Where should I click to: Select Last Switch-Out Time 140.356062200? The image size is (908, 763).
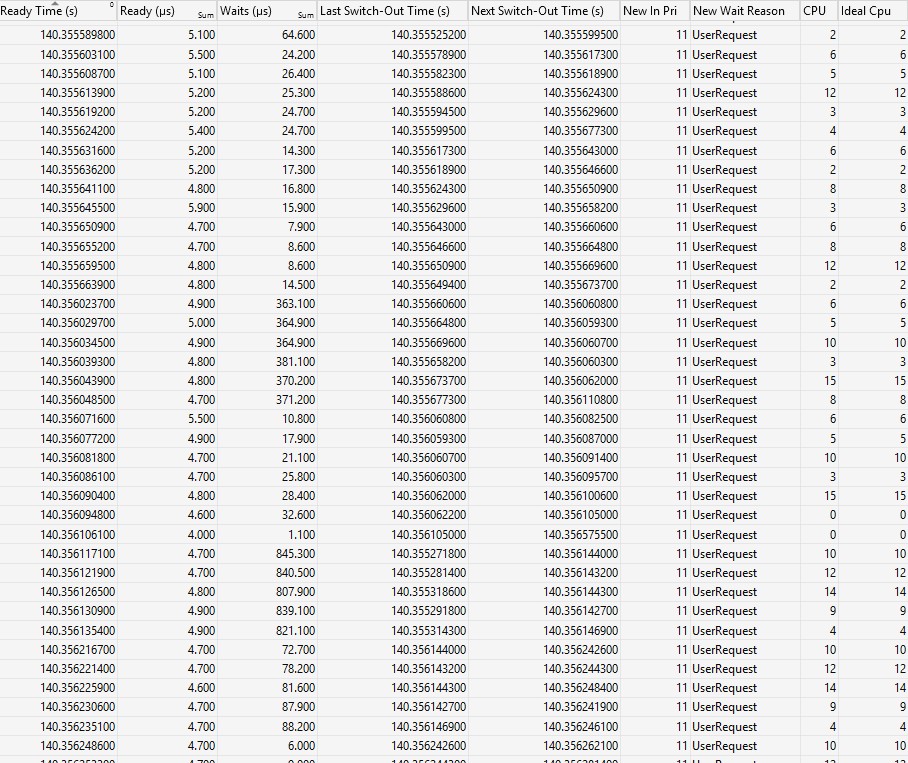point(429,515)
